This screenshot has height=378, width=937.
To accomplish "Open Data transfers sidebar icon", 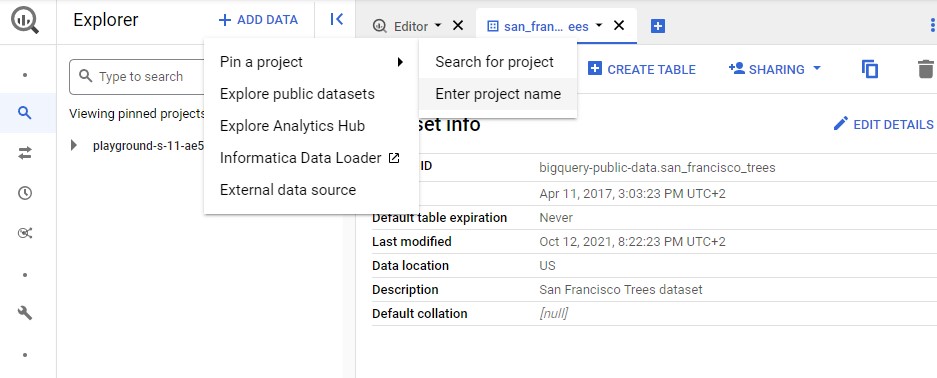I will tap(25, 153).
